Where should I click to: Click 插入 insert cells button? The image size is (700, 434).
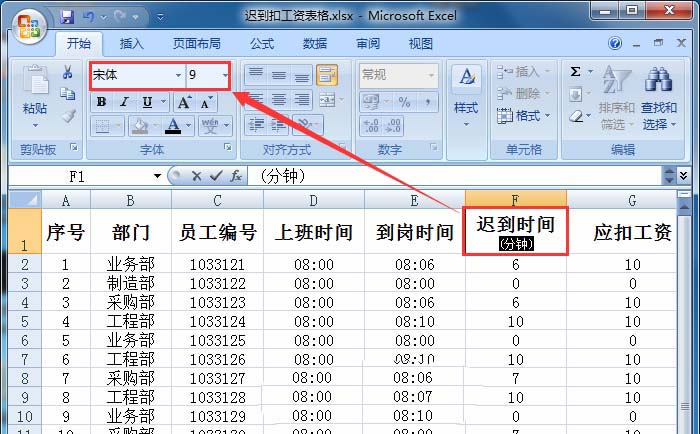pyautogui.click(x=523, y=72)
